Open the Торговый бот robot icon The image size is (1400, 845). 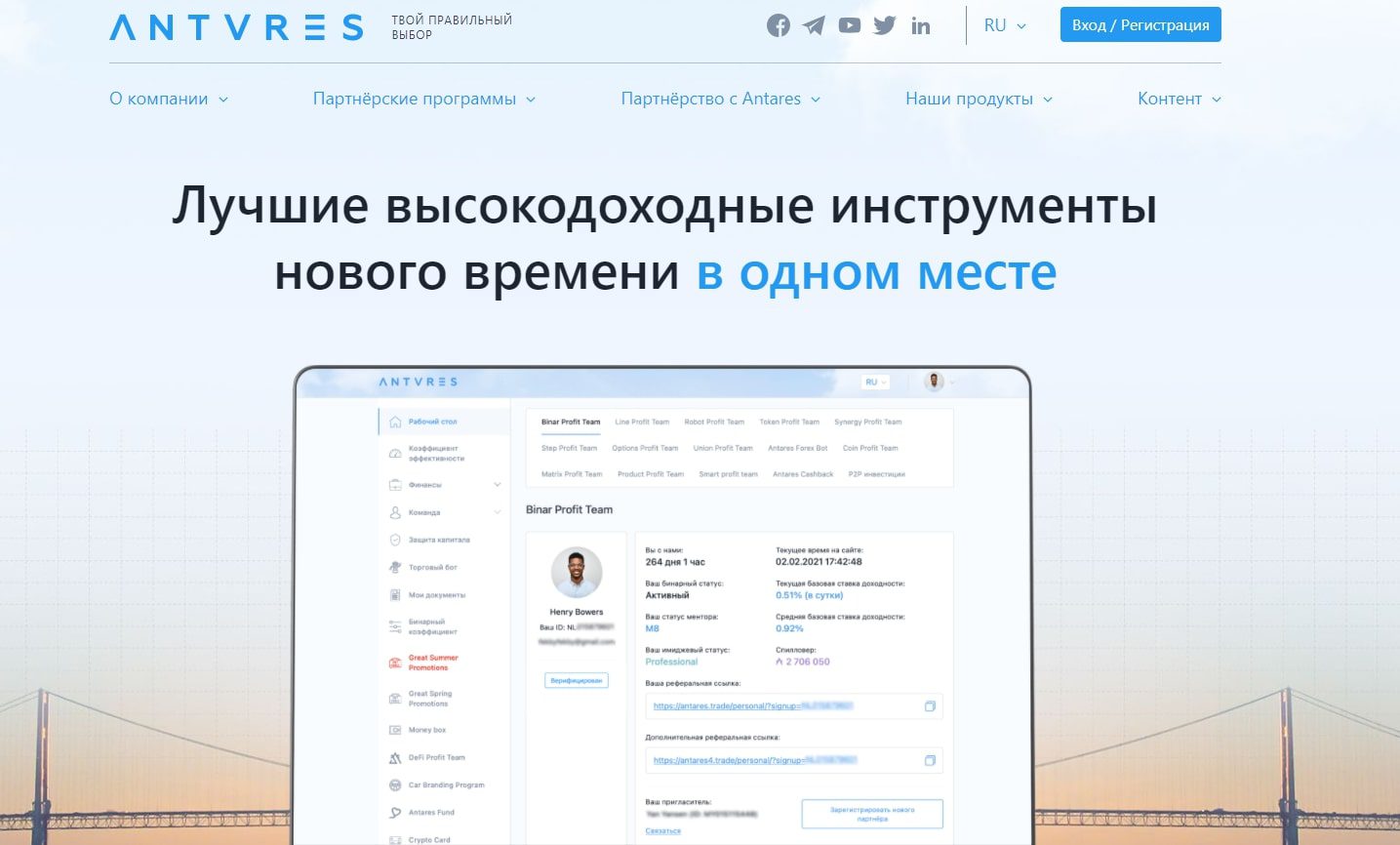click(x=395, y=567)
